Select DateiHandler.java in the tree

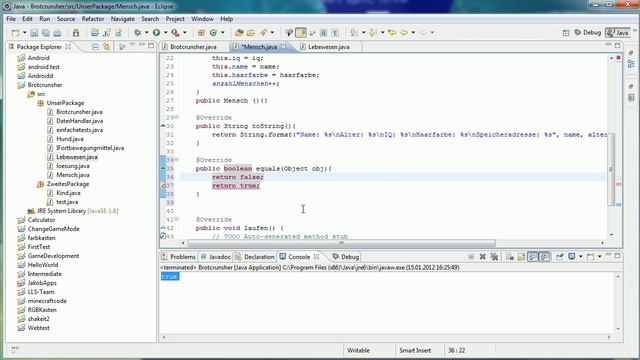click(x=80, y=121)
